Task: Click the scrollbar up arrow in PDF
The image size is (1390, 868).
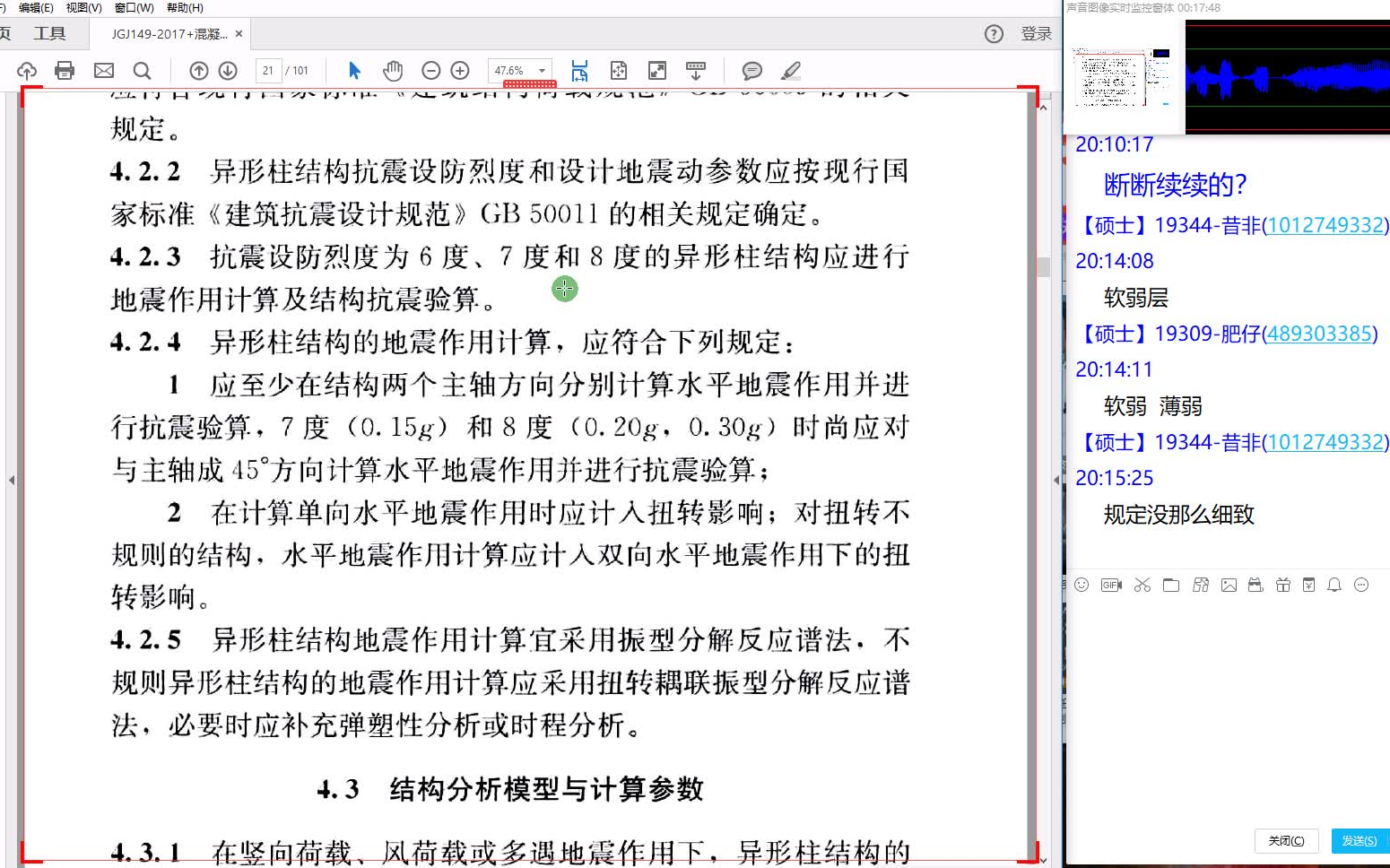Action: click(1043, 108)
